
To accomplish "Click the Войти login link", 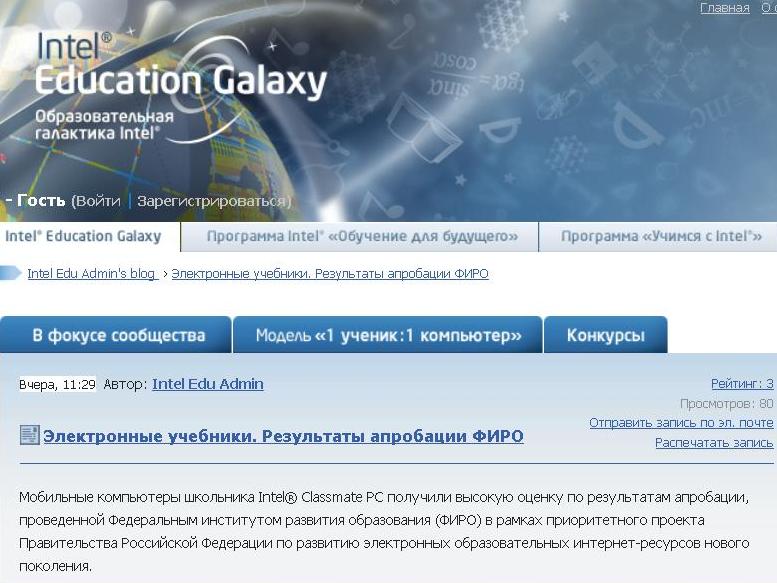I will (98, 201).
